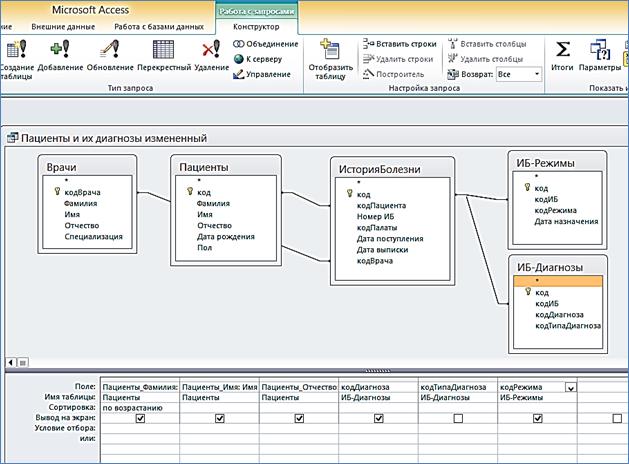Image resolution: width=629 pixels, height=464 pixels.
Task: Open the Builder (Построитель)
Action: tap(393, 74)
